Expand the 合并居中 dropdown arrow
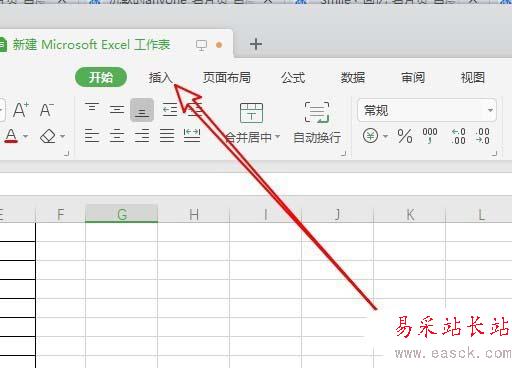The width and height of the screenshot is (512, 368). [x=277, y=137]
